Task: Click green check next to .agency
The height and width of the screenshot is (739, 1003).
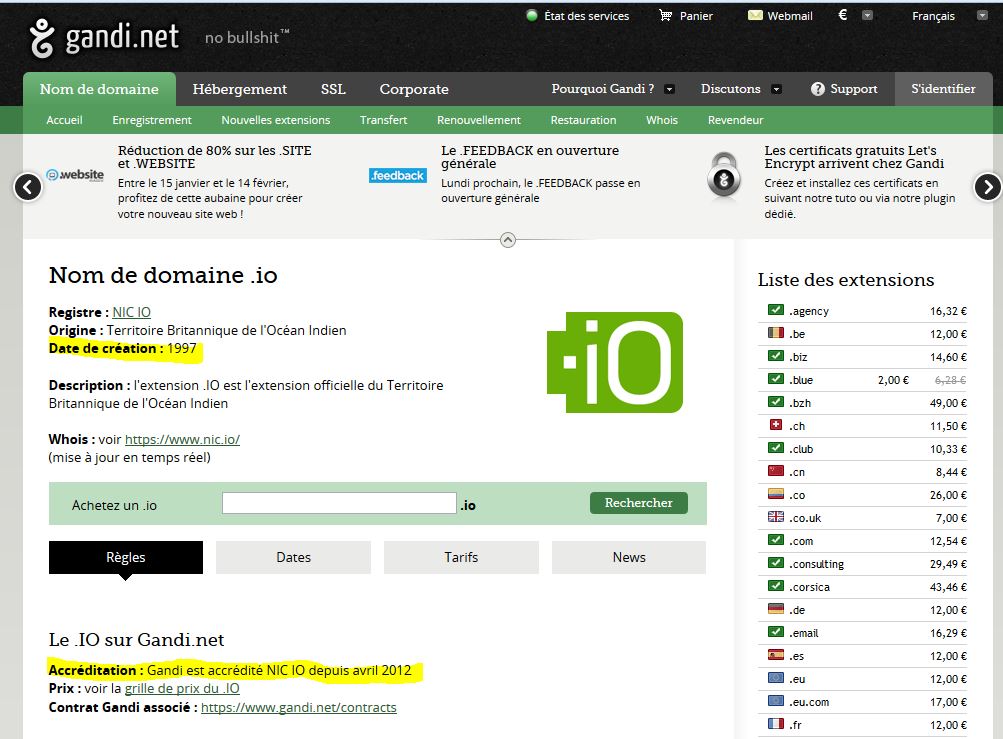Action: pyautogui.click(x=775, y=311)
